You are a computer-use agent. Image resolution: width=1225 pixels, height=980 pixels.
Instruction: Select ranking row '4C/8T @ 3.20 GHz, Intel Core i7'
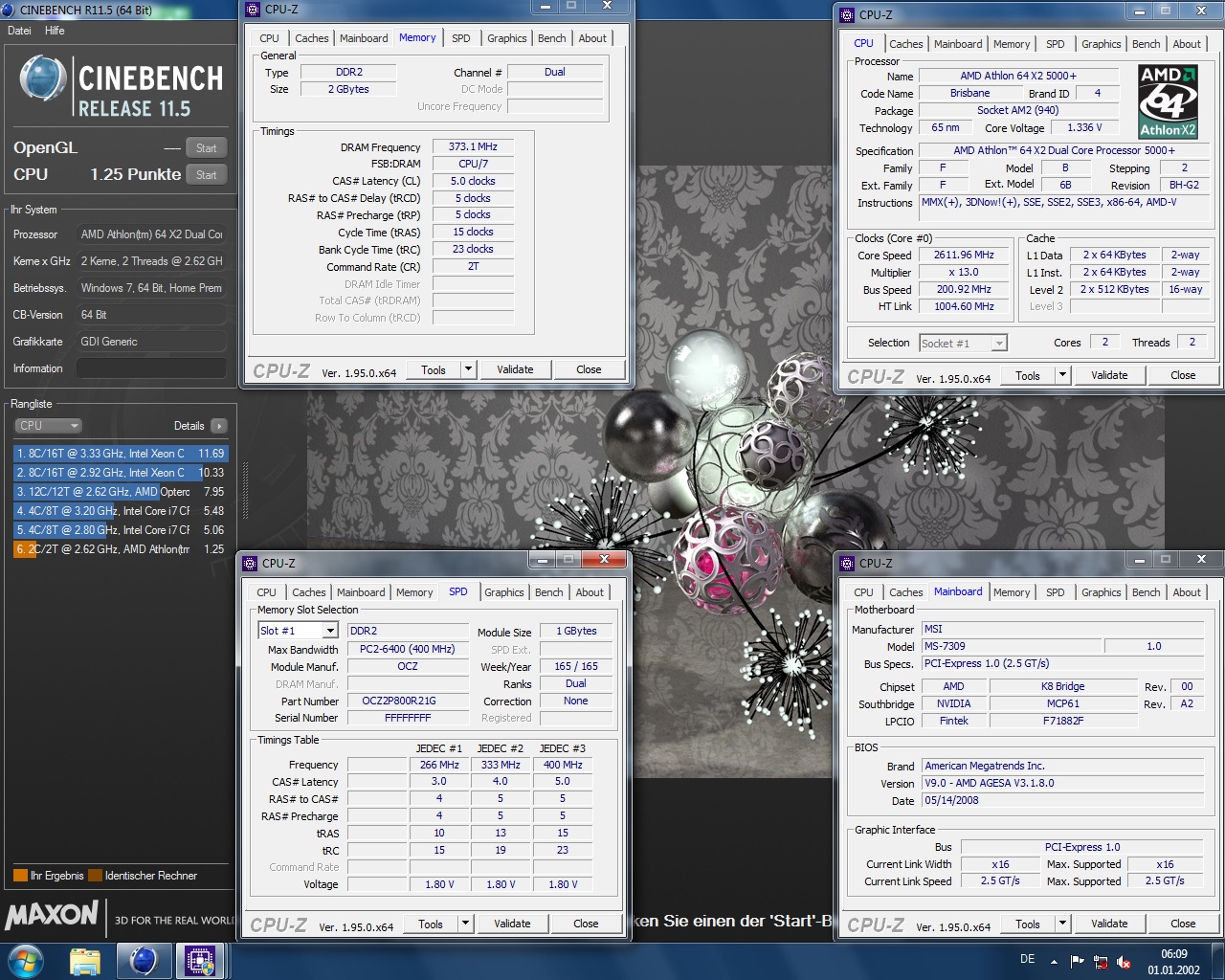tap(121, 511)
